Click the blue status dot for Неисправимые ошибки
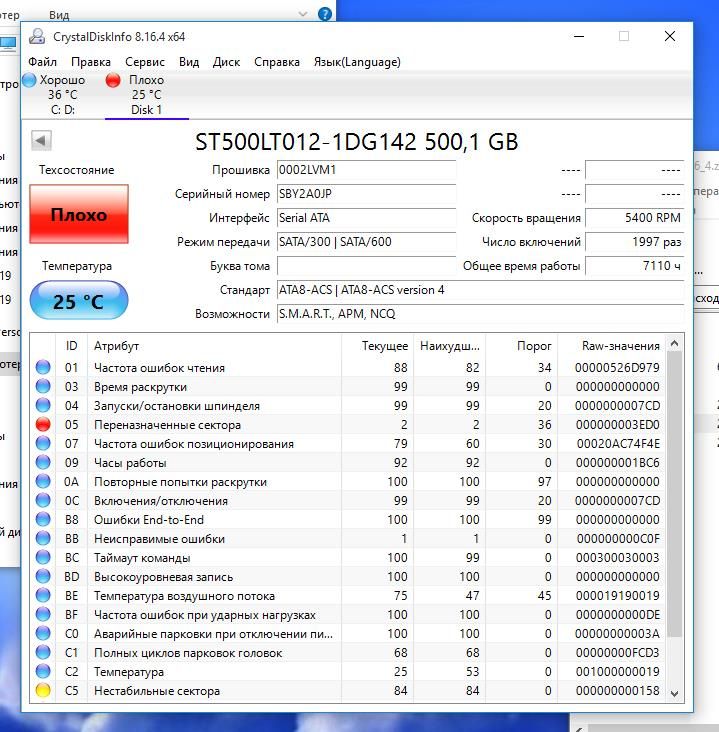The width and height of the screenshot is (719, 732). pyautogui.click(x=43, y=539)
